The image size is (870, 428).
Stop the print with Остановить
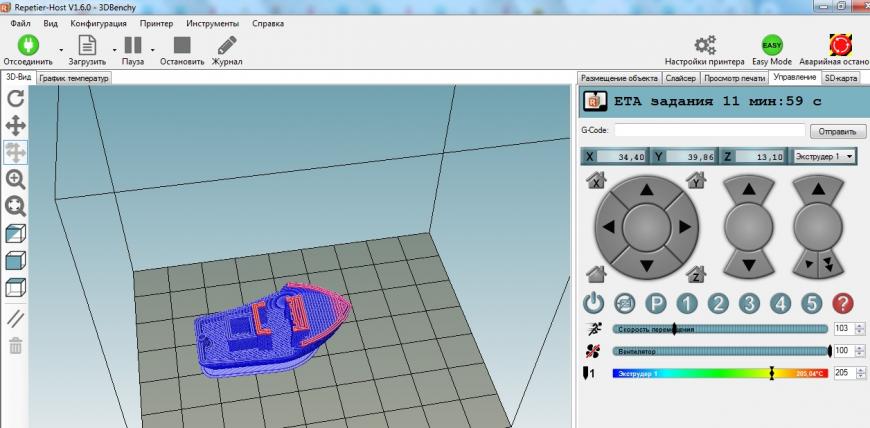coord(182,45)
